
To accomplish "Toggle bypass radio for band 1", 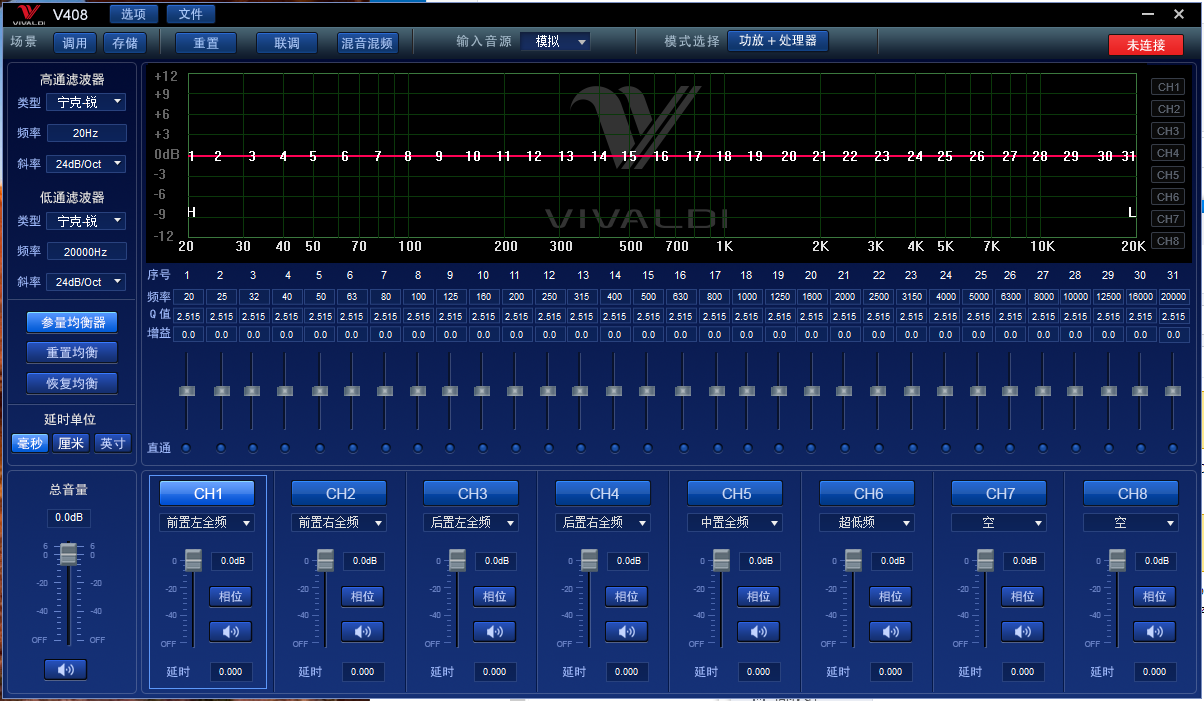I will click(187, 448).
